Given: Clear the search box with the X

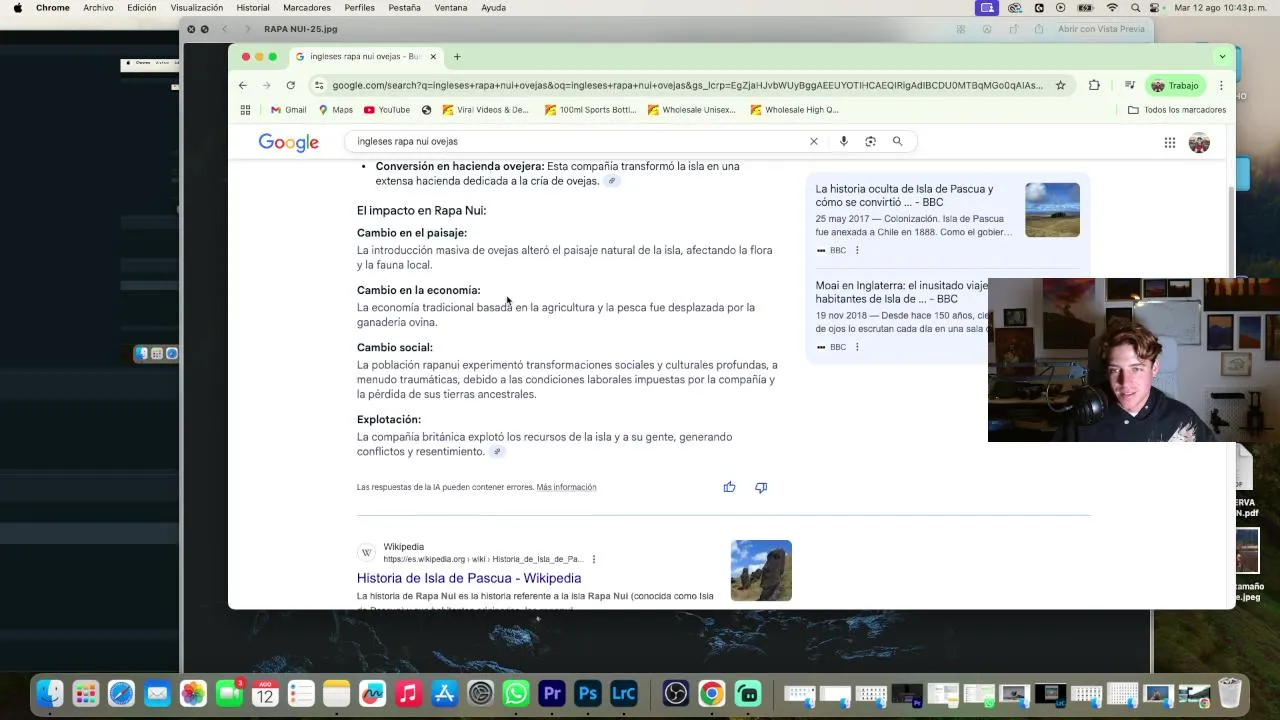Looking at the screenshot, I should click(x=814, y=141).
